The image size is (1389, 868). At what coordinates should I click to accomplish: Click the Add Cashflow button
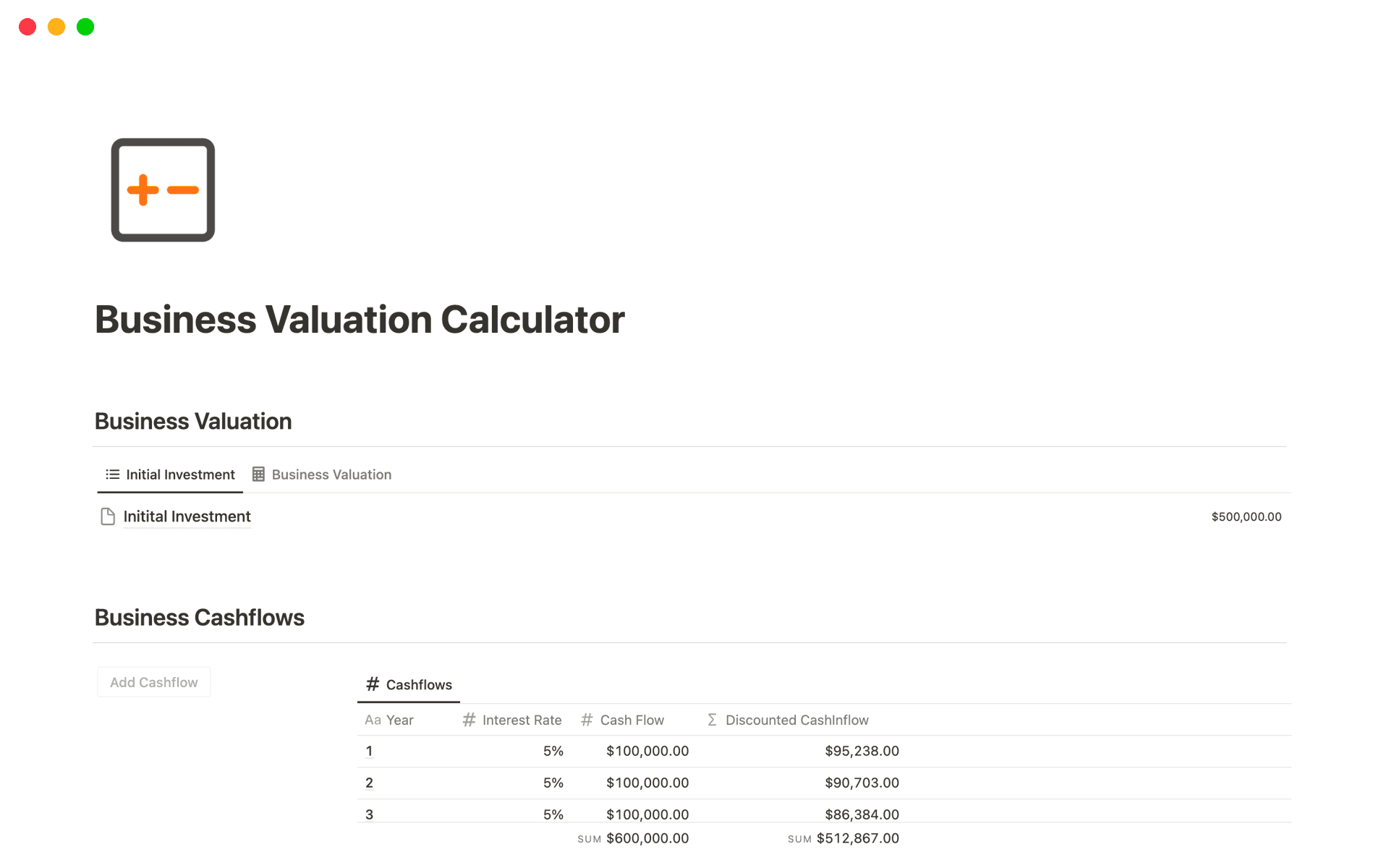tap(153, 681)
